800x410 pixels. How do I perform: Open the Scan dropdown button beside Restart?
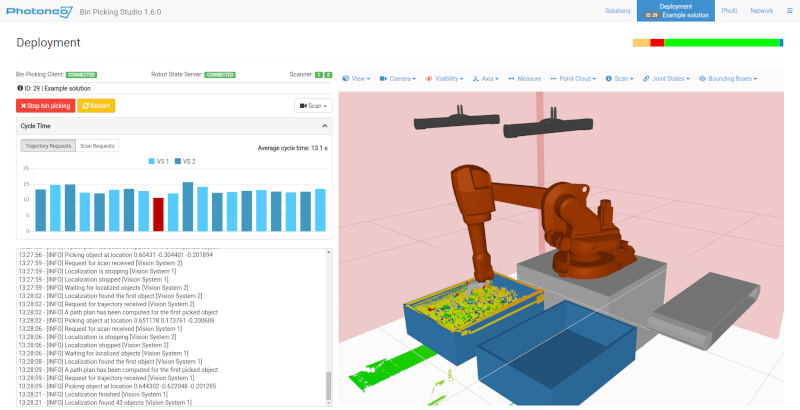pyautogui.click(x=313, y=106)
